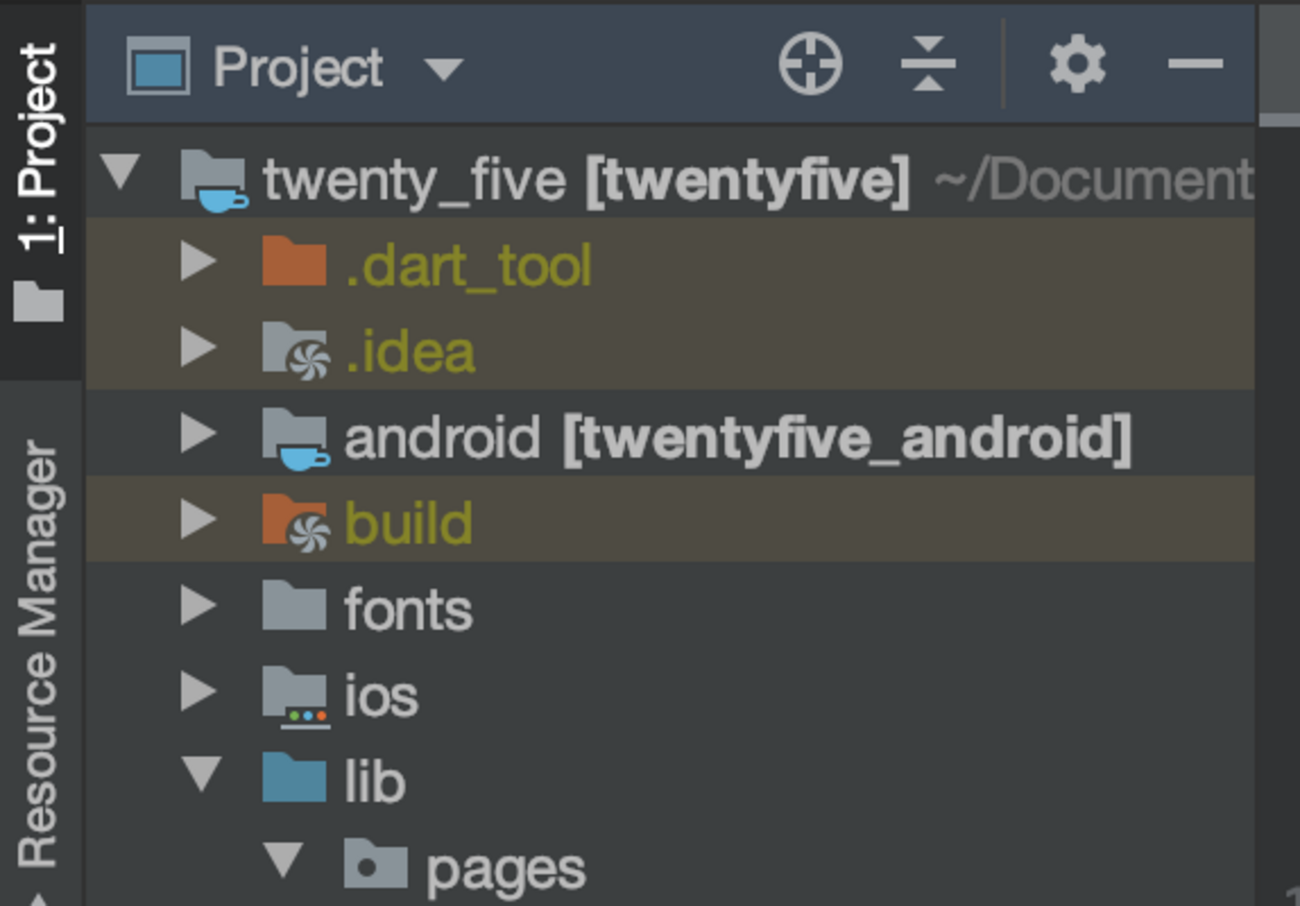Select the fonts folder

click(408, 610)
